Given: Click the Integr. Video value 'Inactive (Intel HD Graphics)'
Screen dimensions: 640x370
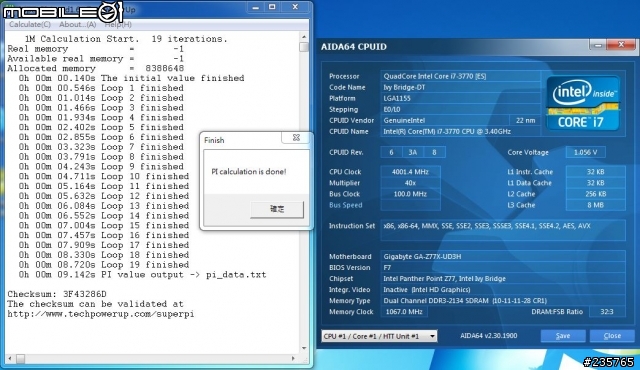Looking at the screenshot, I should [x=503, y=290].
